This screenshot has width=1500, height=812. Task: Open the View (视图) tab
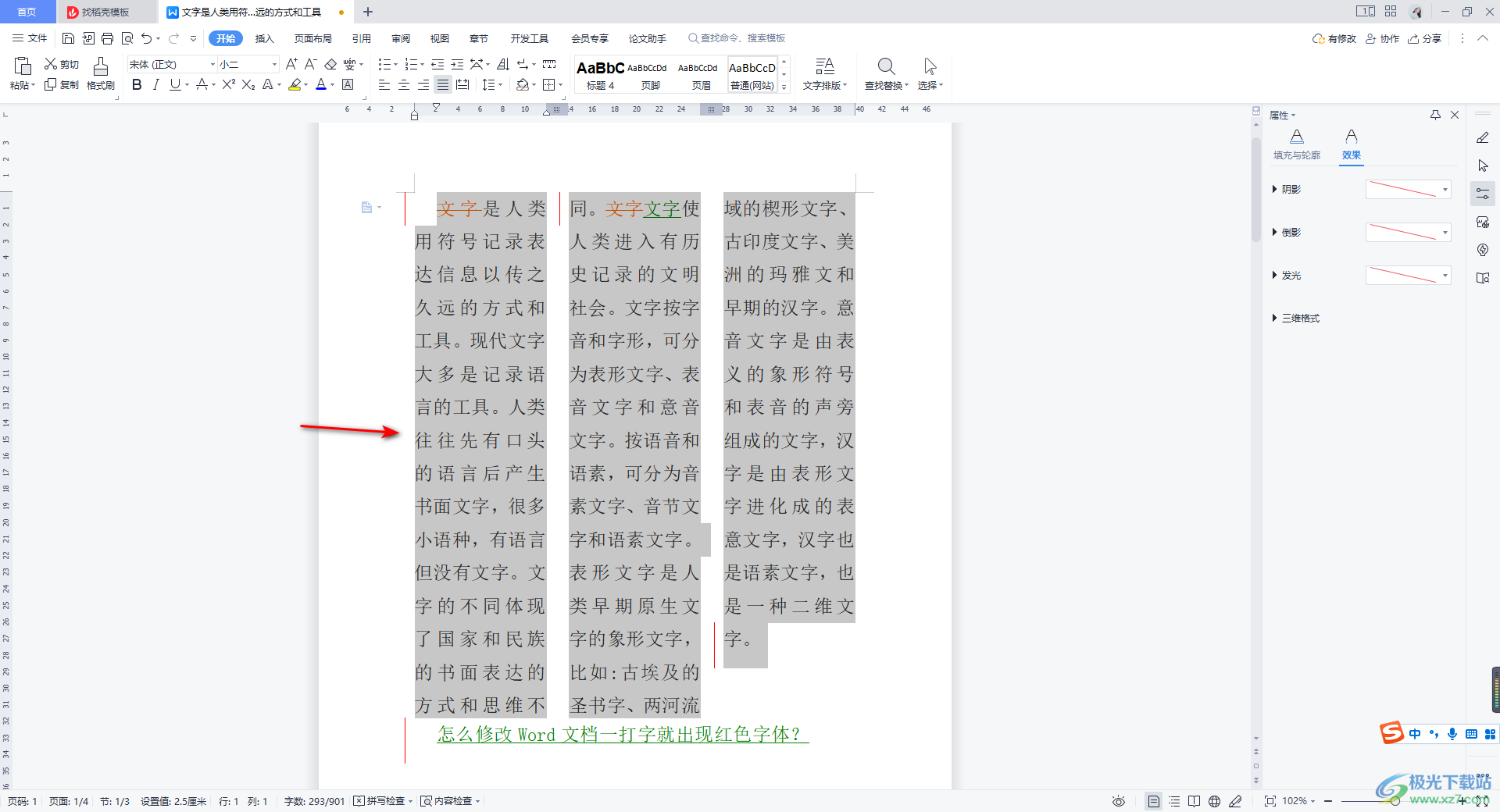(x=439, y=38)
